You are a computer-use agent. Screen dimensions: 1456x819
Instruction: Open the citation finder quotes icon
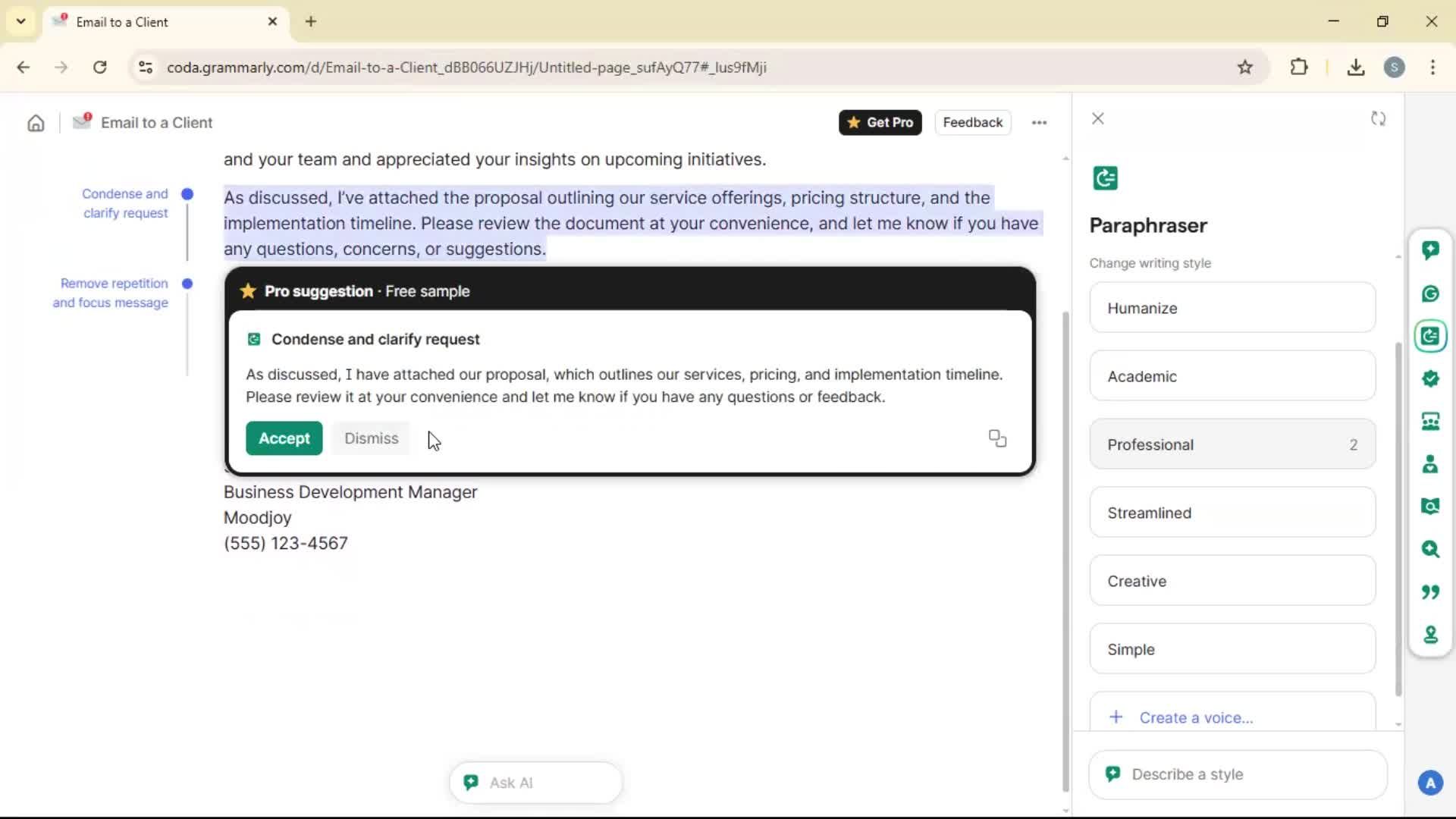click(x=1430, y=591)
